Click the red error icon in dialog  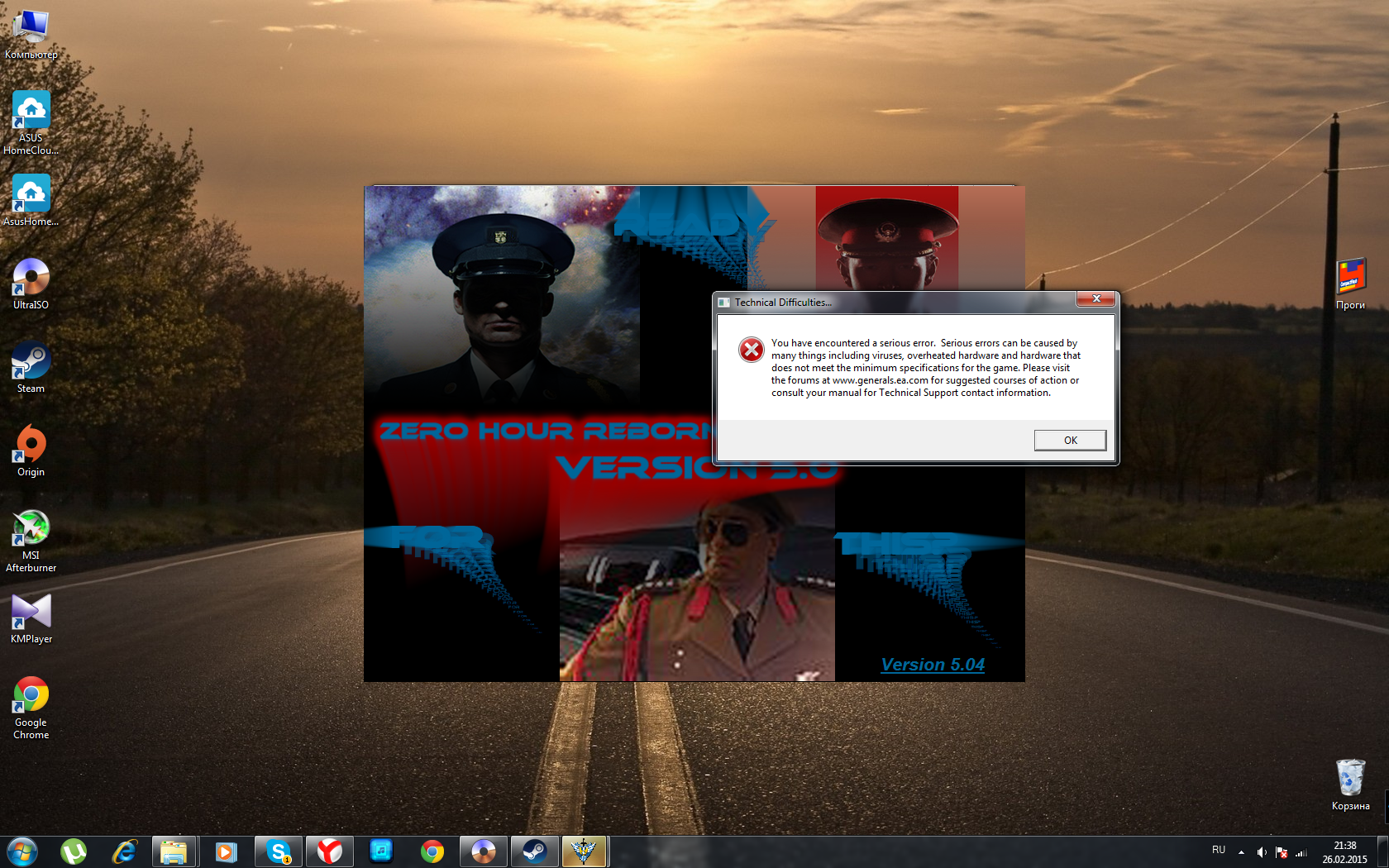(752, 350)
